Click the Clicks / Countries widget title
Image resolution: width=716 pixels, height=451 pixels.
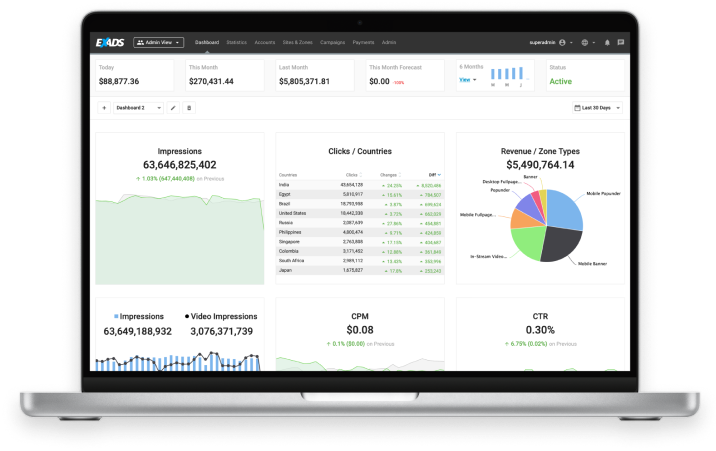tap(360, 151)
